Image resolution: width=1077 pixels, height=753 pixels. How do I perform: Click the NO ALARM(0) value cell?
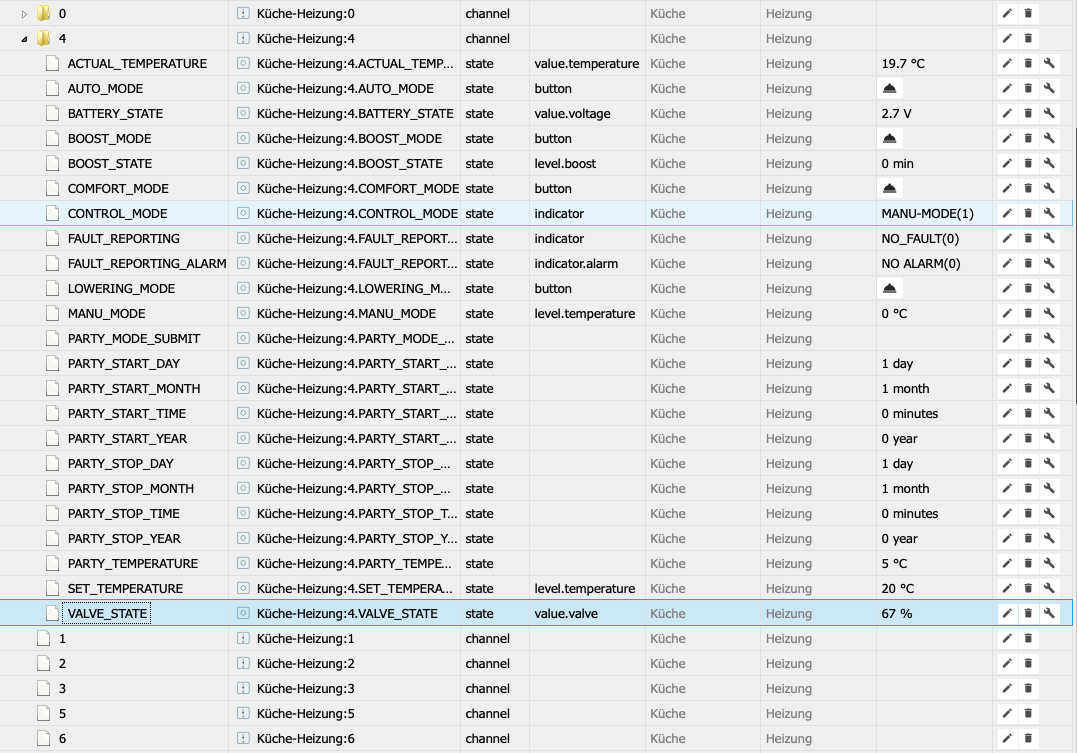tap(920, 264)
